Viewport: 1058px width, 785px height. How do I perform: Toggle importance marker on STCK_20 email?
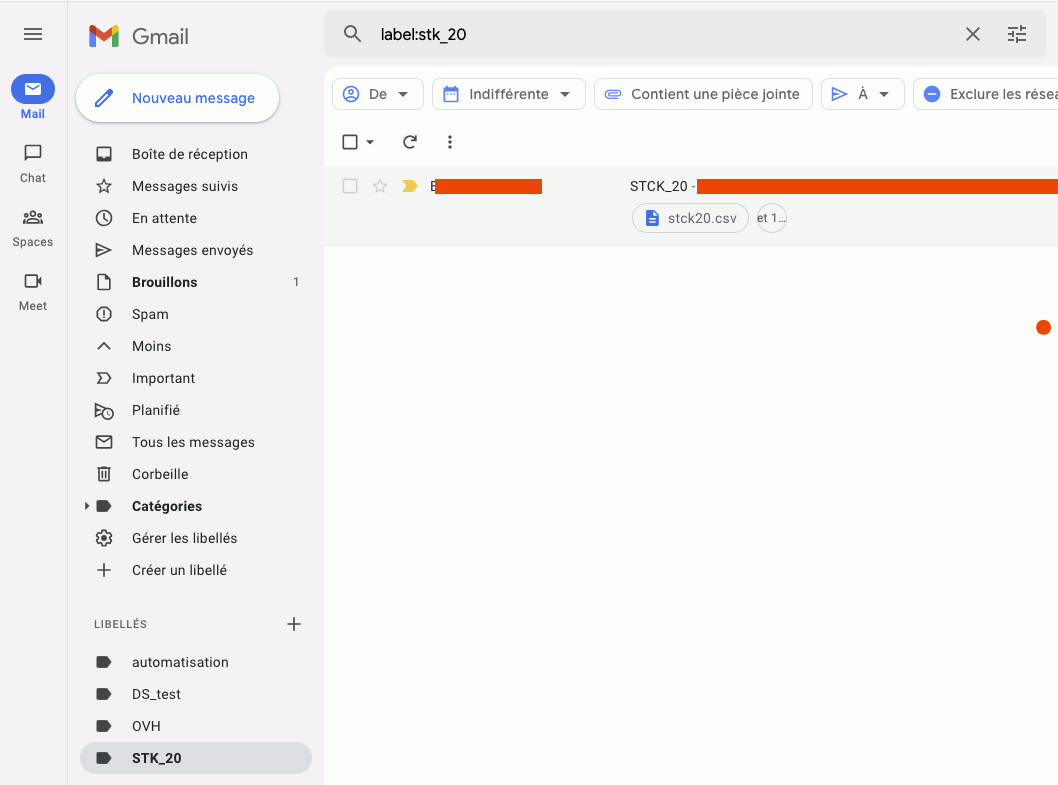tap(410, 186)
